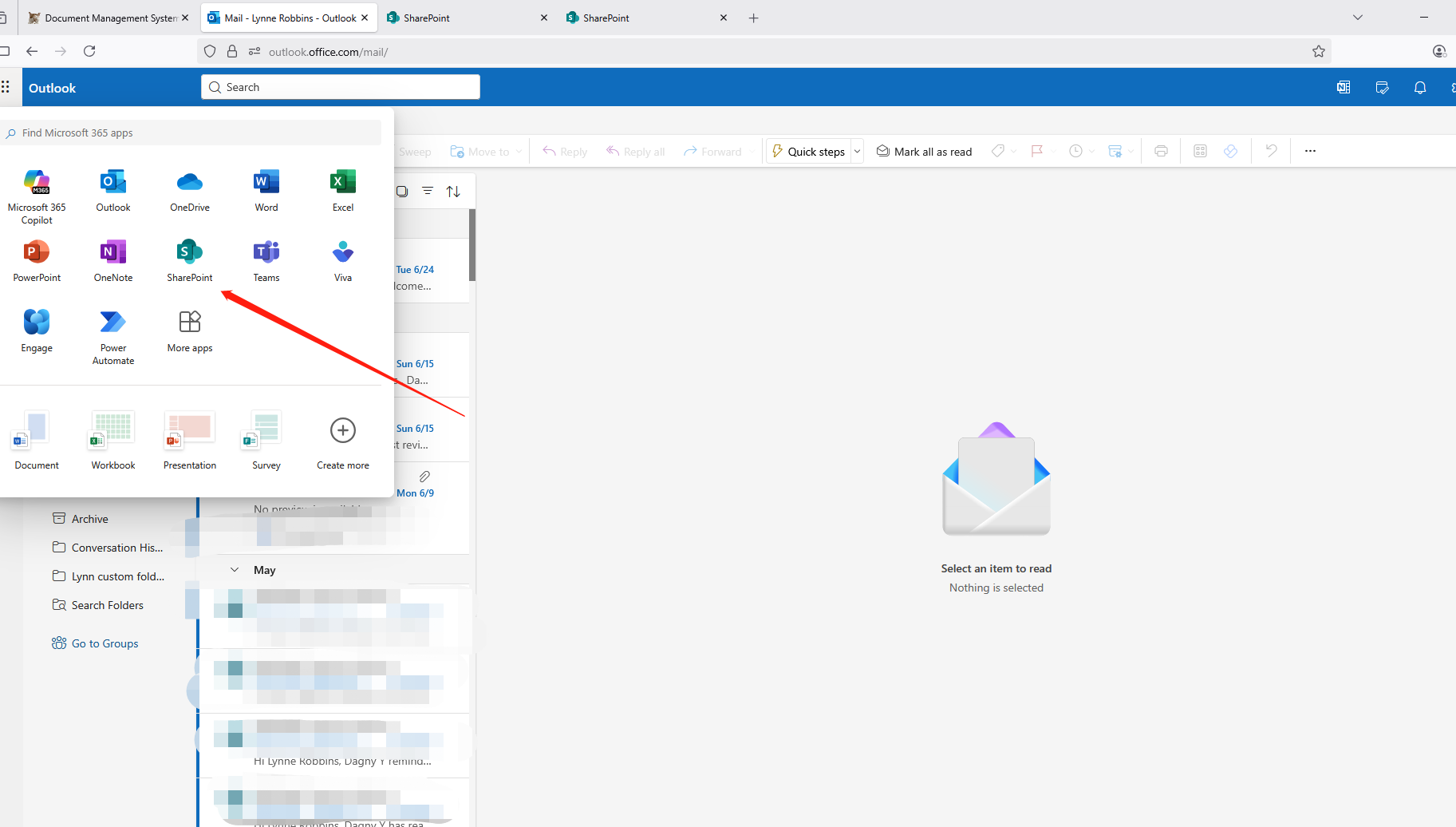Change message sort order
The height and width of the screenshot is (827, 1456).
(x=453, y=191)
